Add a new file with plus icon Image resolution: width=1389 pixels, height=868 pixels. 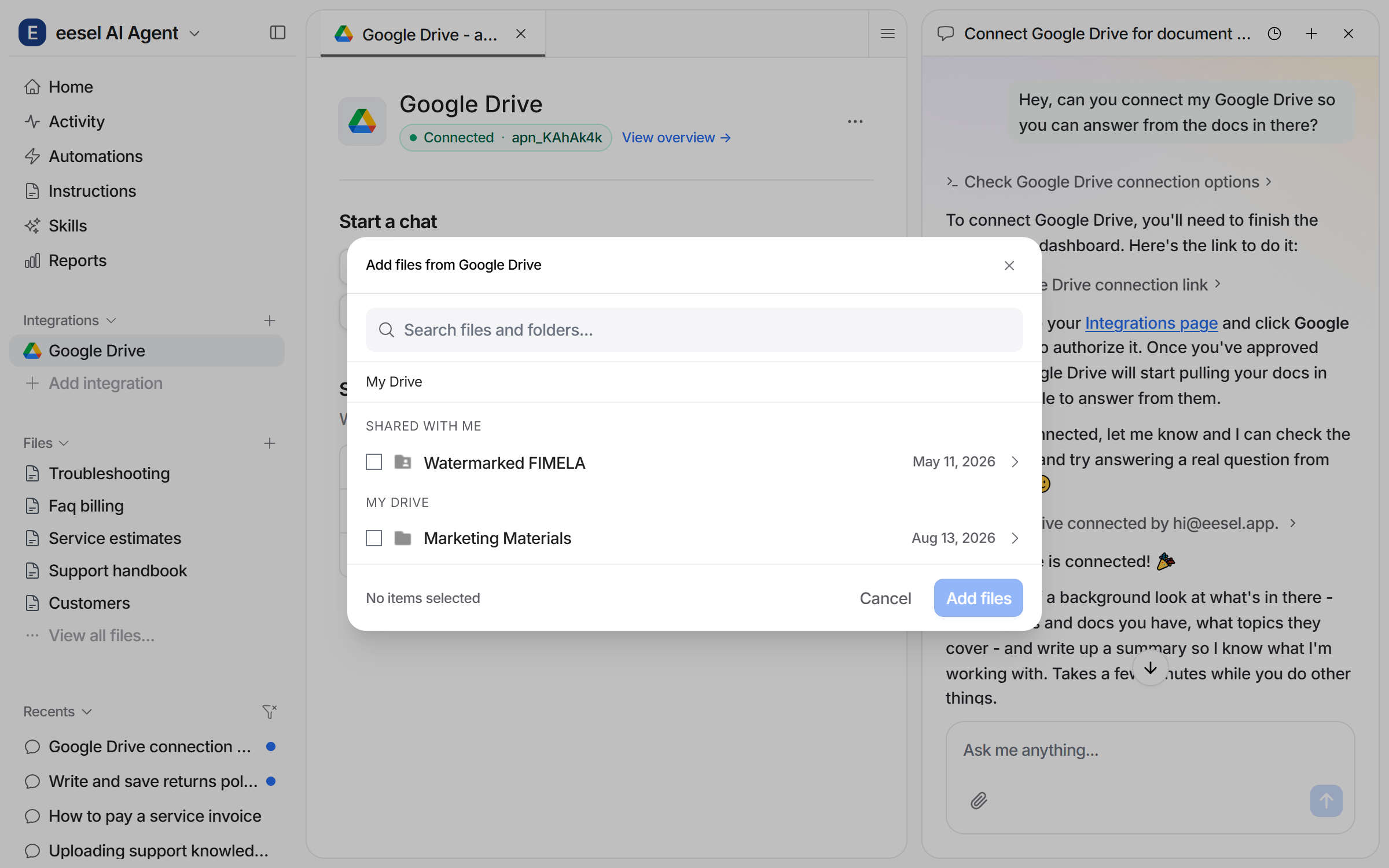(x=270, y=443)
